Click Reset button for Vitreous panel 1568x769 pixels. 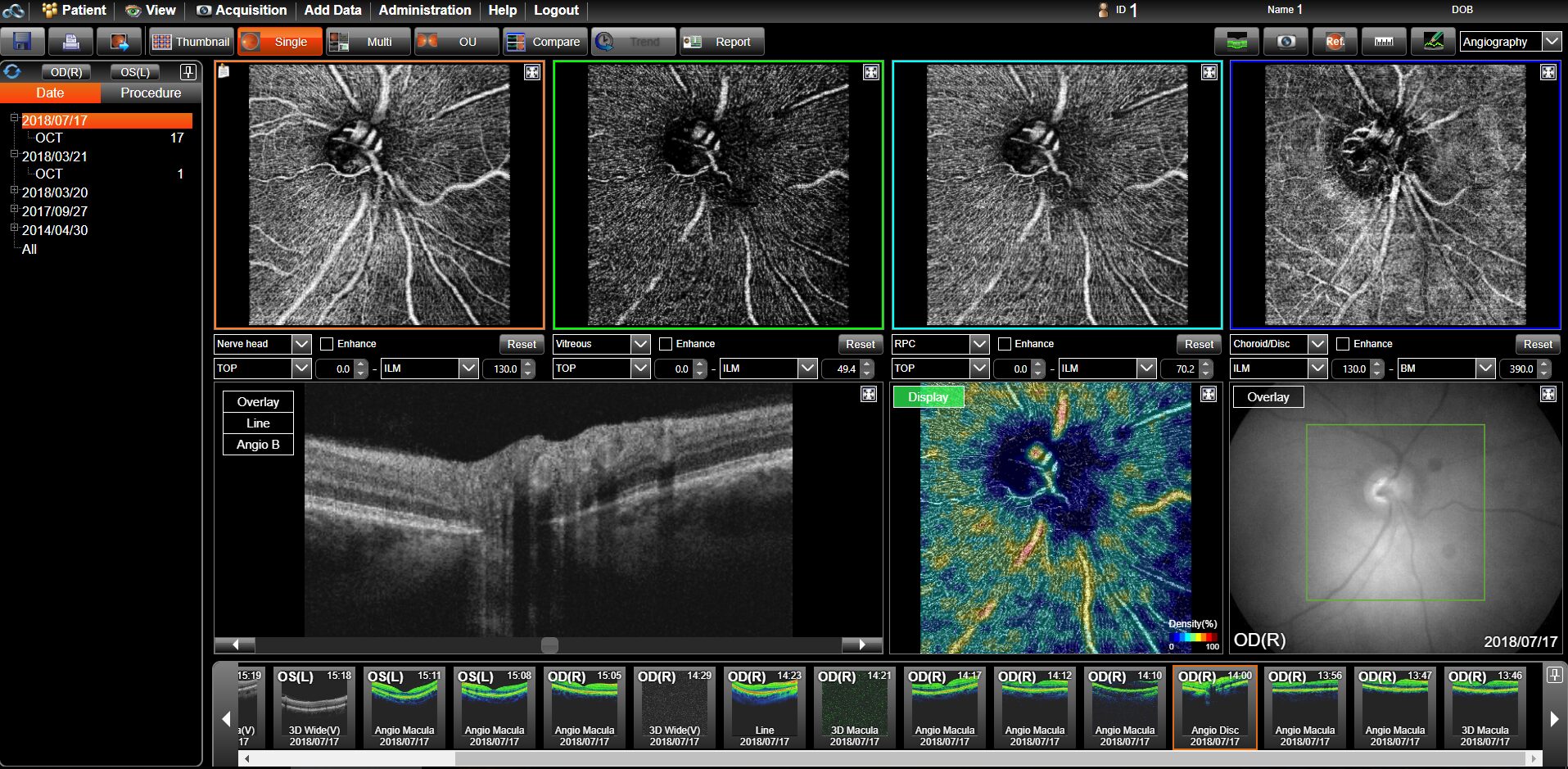(860, 344)
